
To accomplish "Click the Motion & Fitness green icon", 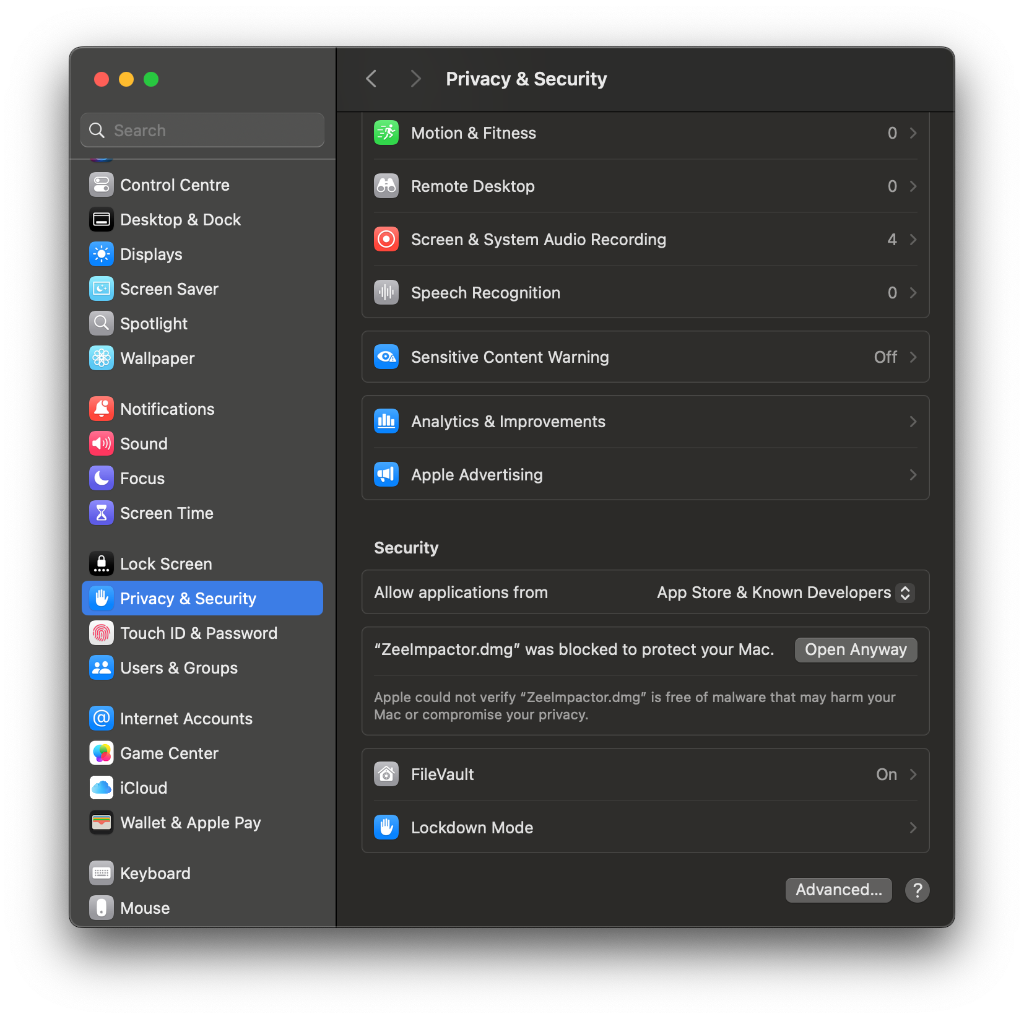I will (x=387, y=133).
